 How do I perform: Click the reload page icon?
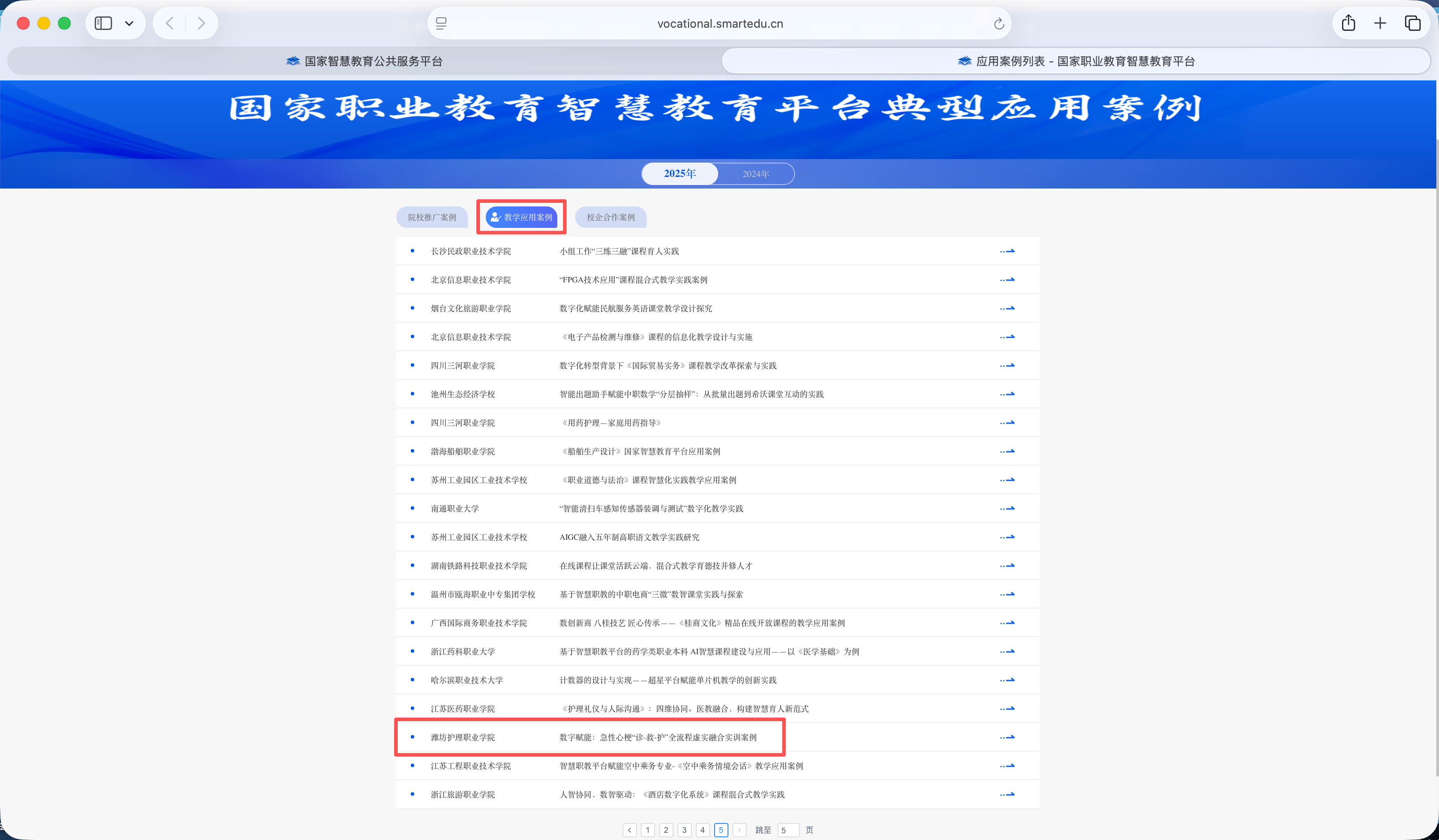tap(999, 24)
